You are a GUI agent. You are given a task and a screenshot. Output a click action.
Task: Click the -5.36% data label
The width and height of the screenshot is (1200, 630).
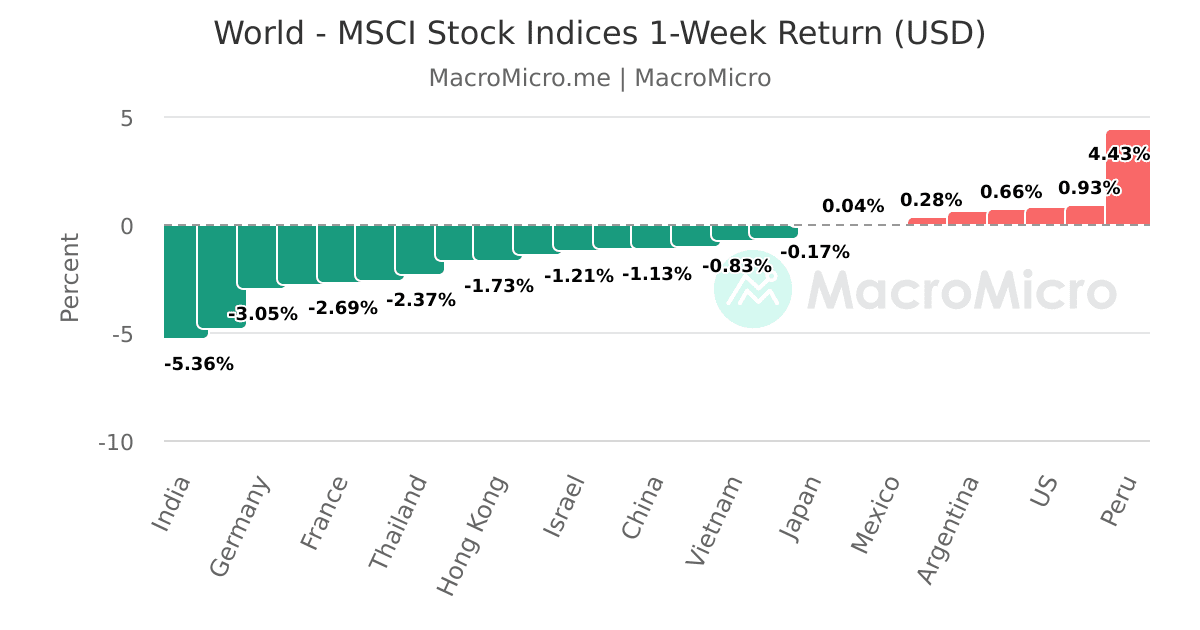pyautogui.click(x=199, y=364)
